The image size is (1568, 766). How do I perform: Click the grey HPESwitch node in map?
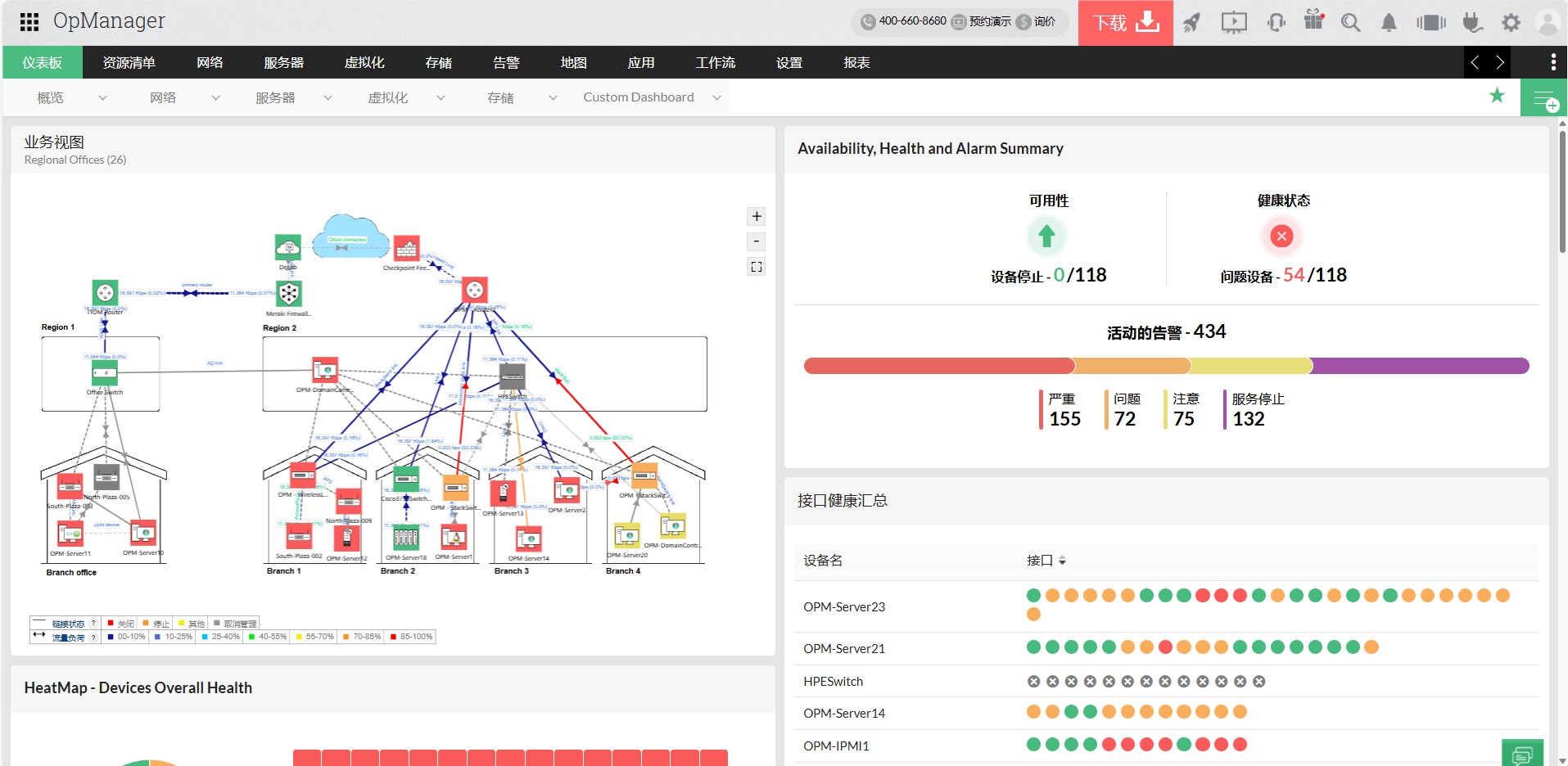512,376
